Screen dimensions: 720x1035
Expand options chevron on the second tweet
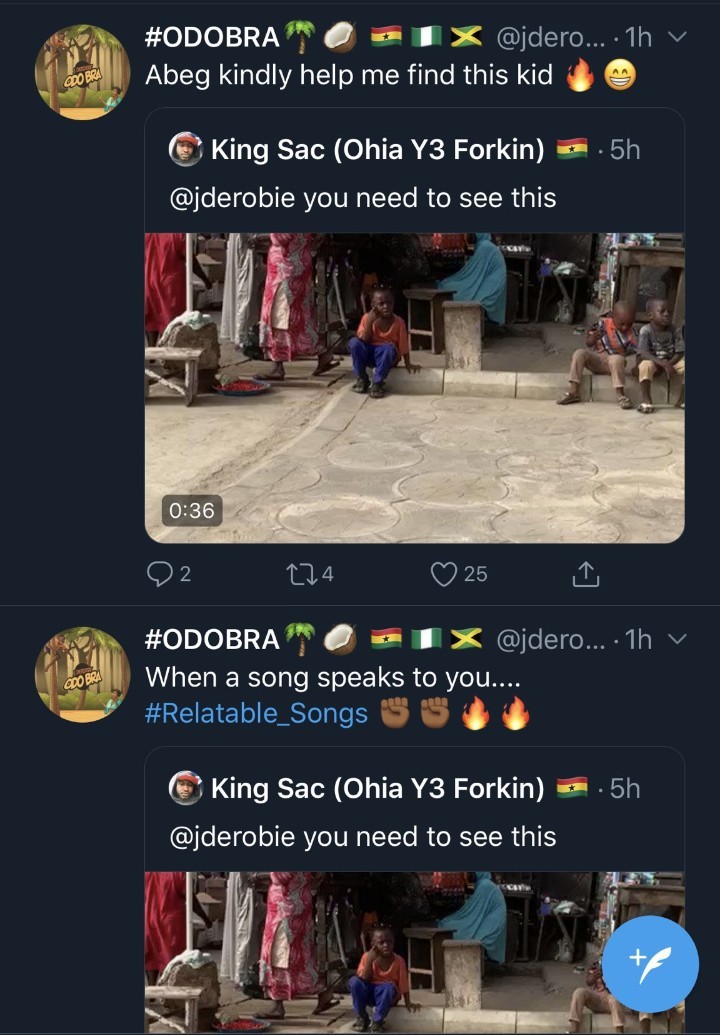(677, 640)
